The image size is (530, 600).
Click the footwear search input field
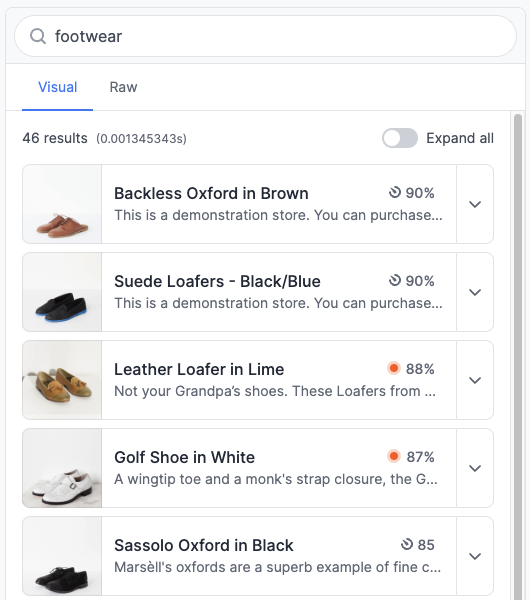pyautogui.click(x=265, y=36)
